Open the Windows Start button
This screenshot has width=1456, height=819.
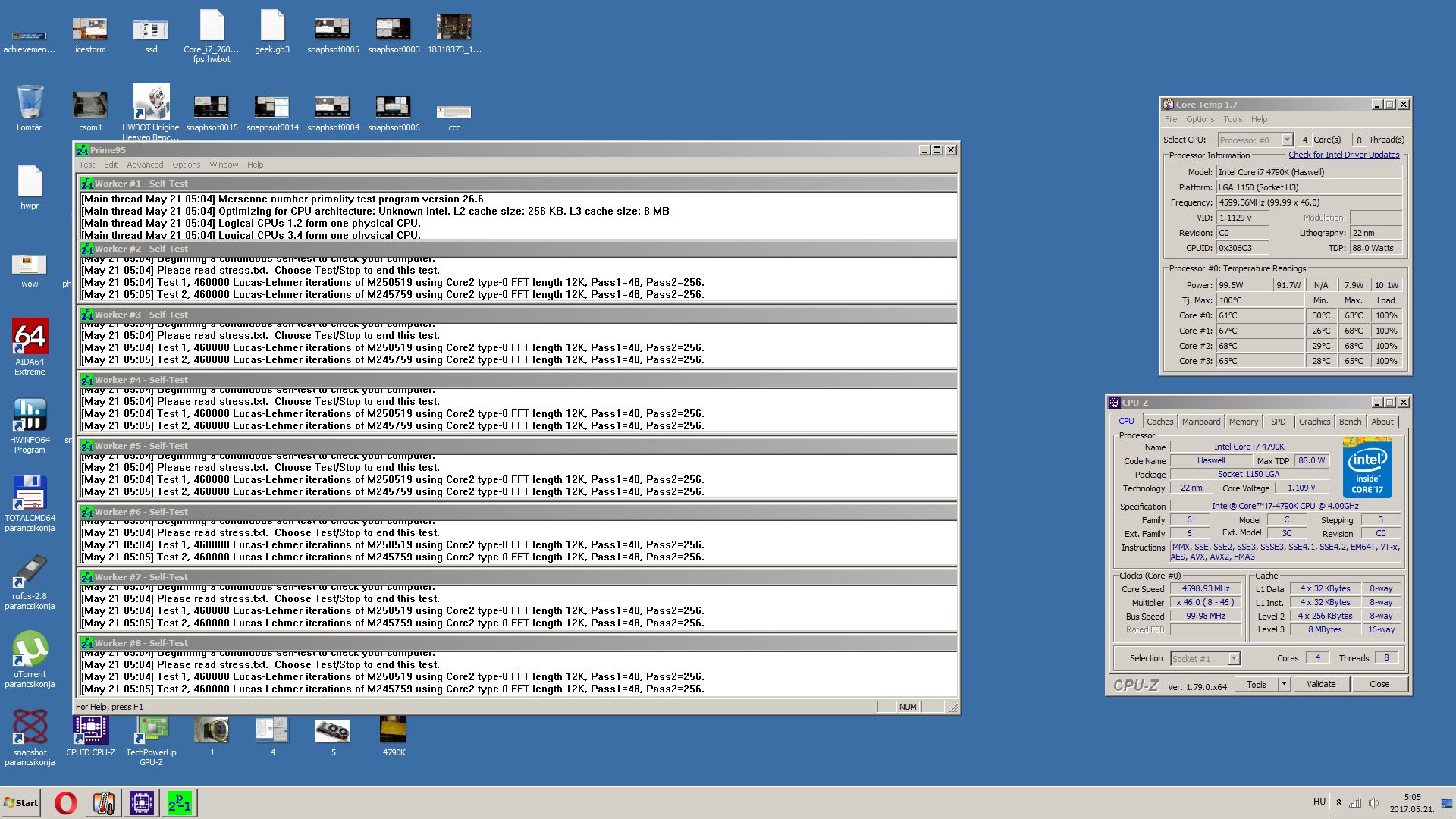(x=21, y=802)
